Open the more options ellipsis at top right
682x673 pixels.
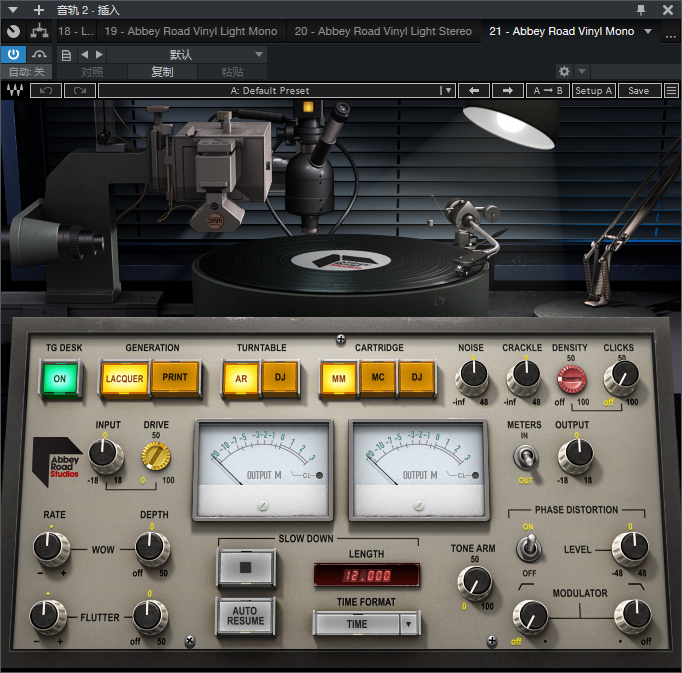tap(671, 35)
